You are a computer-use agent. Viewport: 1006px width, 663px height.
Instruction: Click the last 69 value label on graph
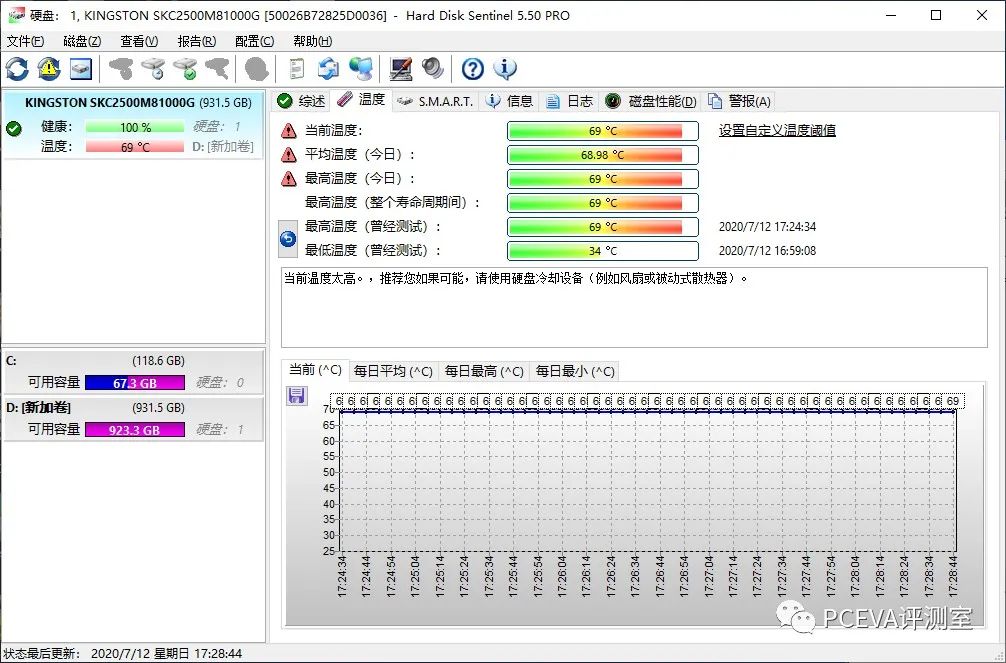[x=953, y=401]
